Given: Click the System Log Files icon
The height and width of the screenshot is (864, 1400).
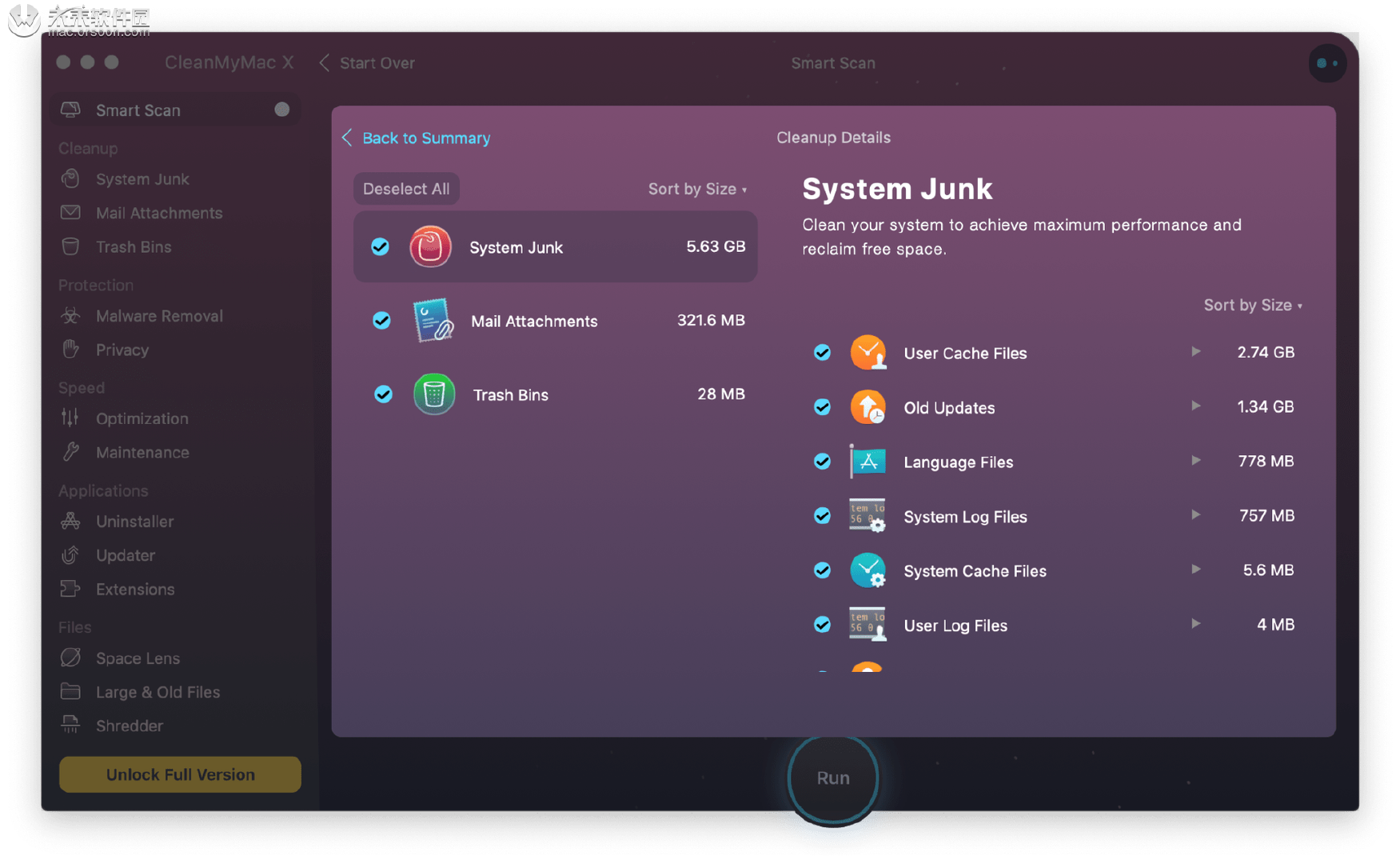Looking at the screenshot, I should point(868,516).
